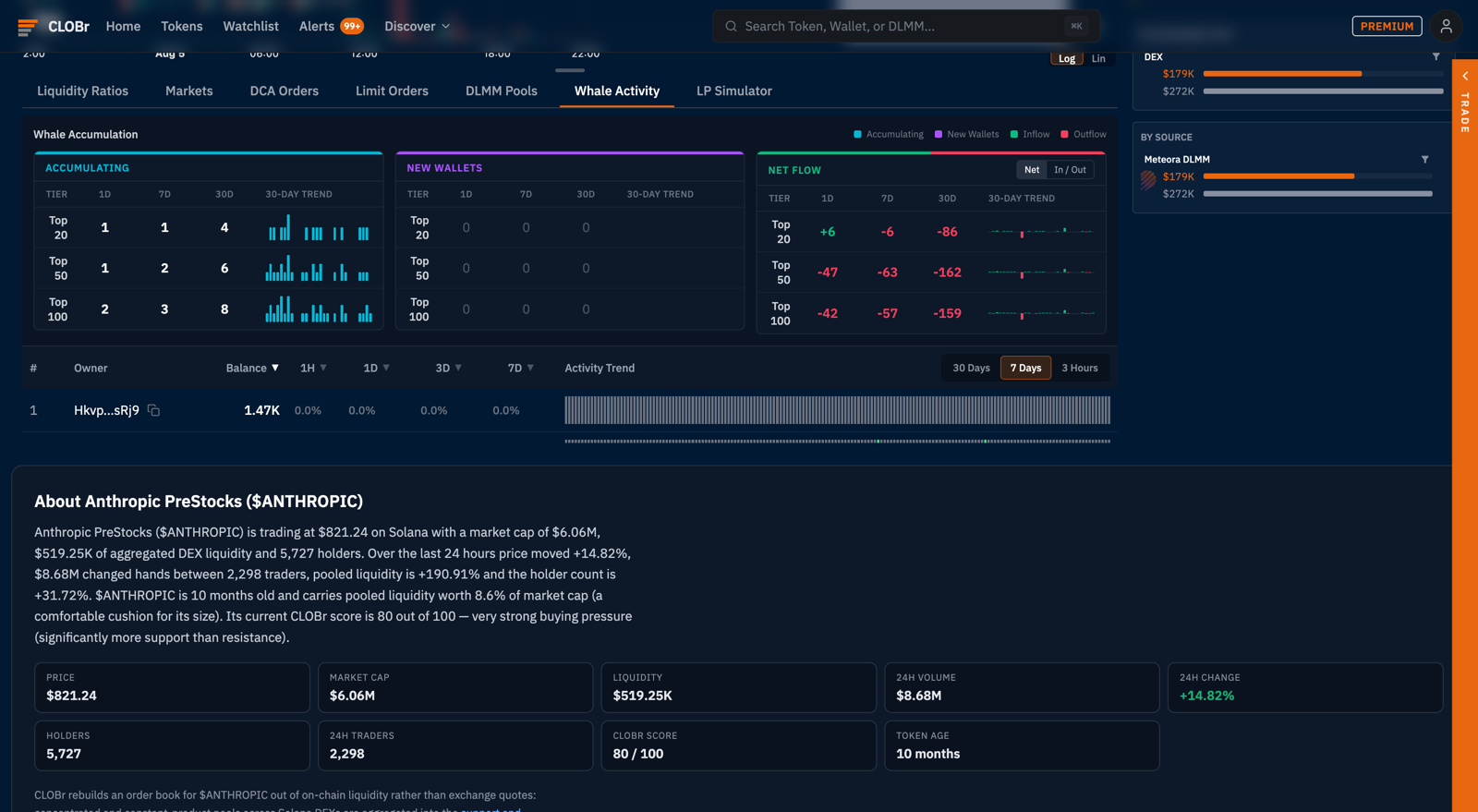The width and height of the screenshot is (1478, 812).
Task: Click the 1.47K balance value
Action: [x=261, y=410]
